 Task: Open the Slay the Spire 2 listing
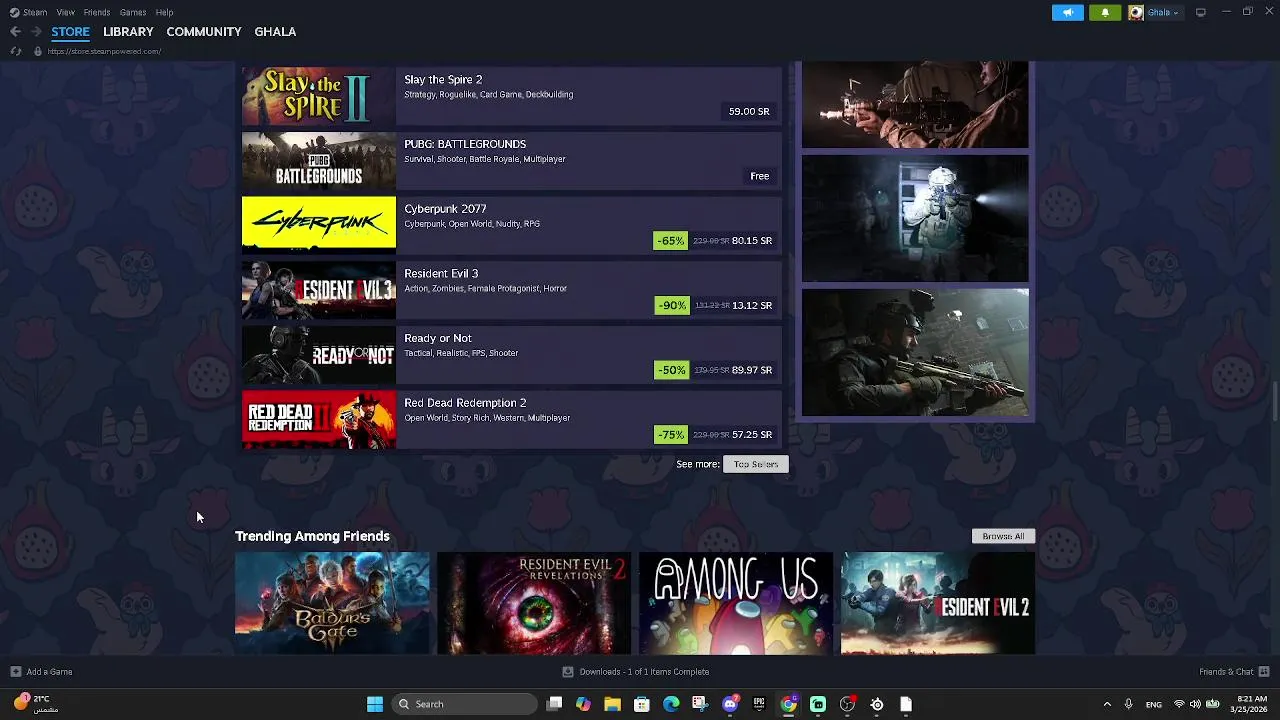pos(511,97)
